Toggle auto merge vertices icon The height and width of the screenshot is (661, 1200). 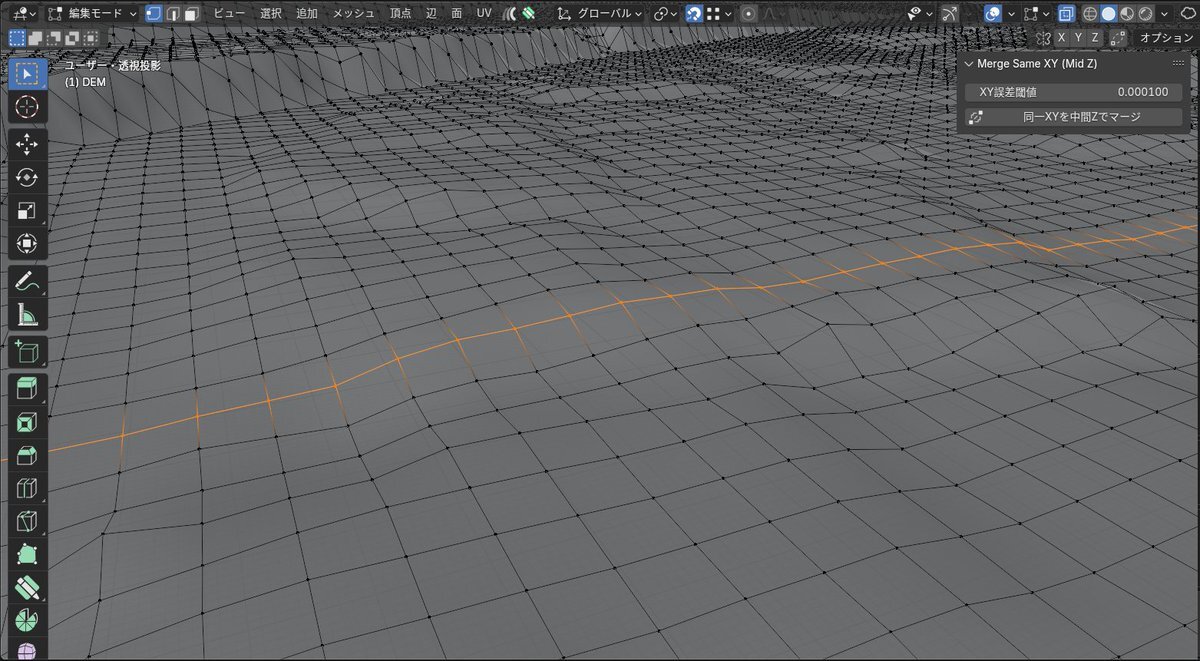[1118, 37]
